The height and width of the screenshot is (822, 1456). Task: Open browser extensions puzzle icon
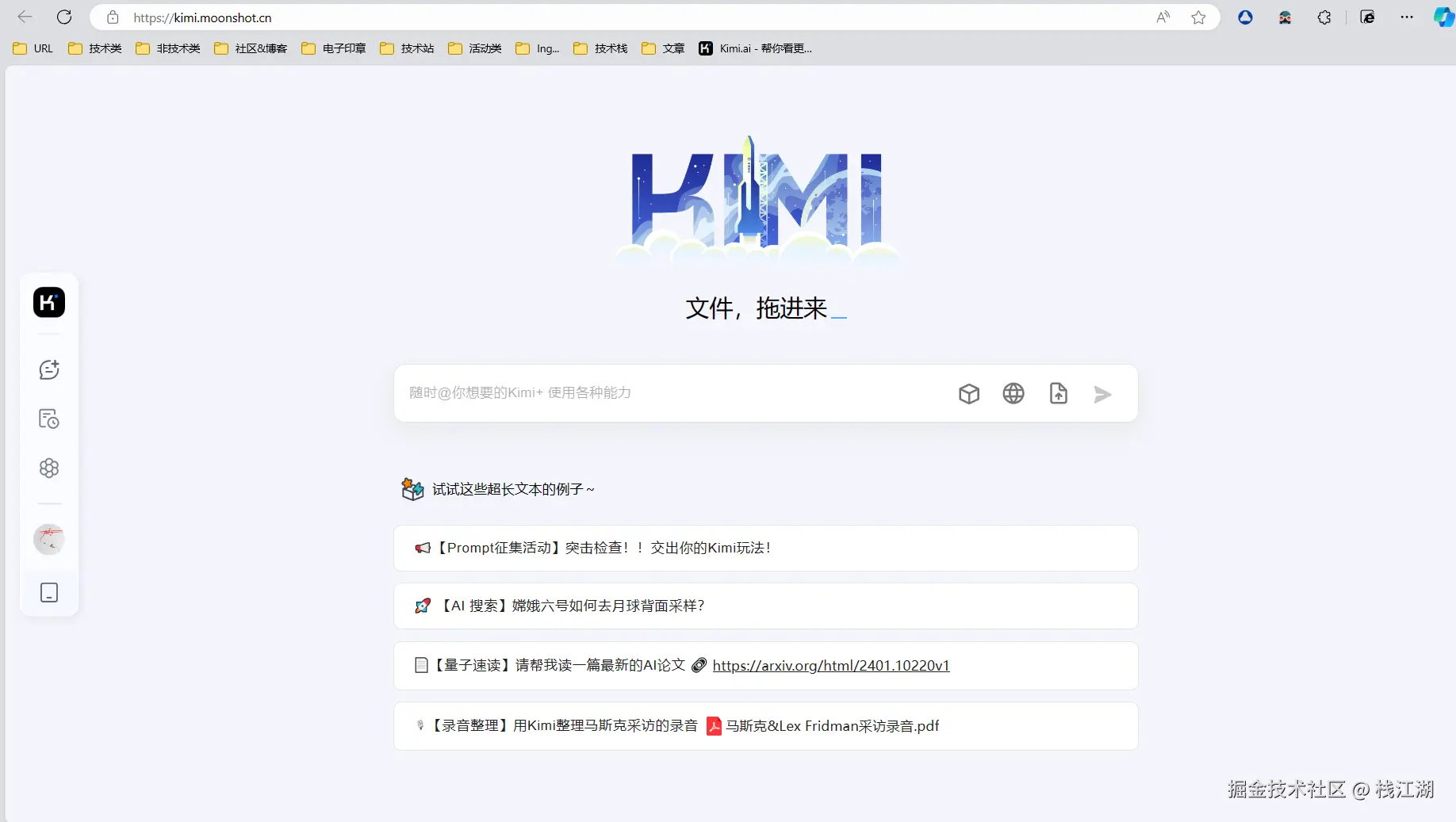pyautogui.click(x=1324, y=17)
